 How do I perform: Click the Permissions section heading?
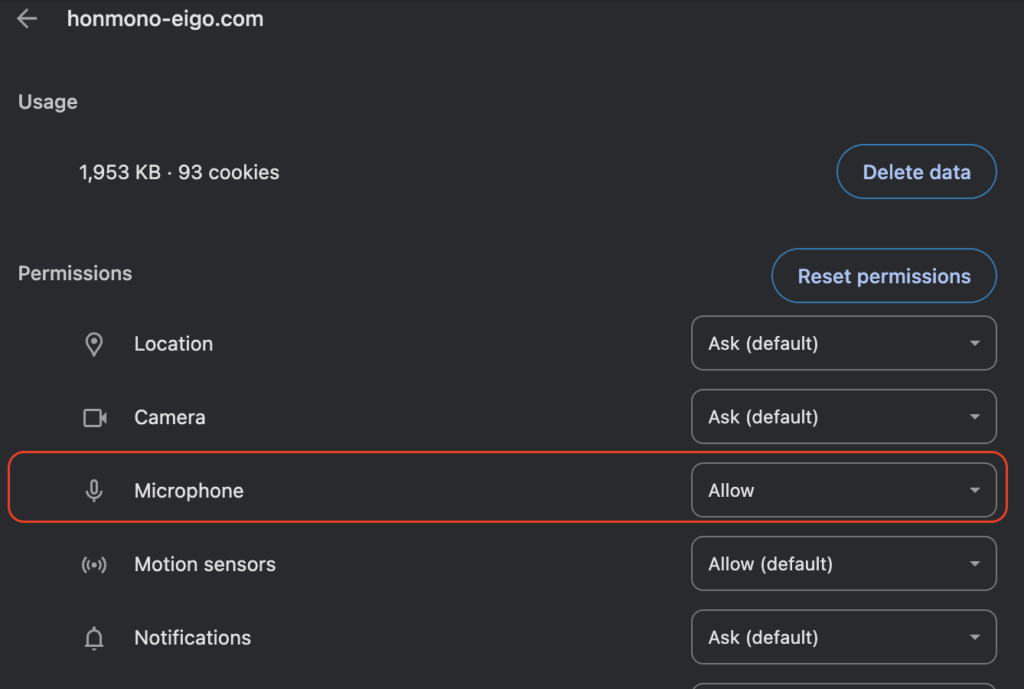tap(75, 274)
